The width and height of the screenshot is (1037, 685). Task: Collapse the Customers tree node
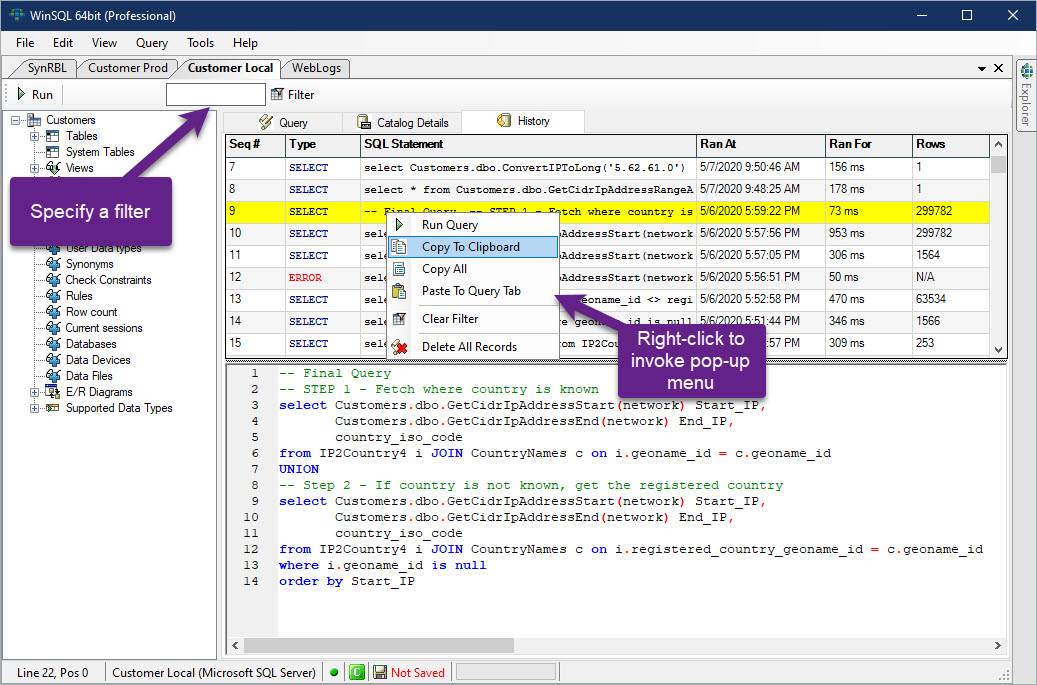[15, 120]
